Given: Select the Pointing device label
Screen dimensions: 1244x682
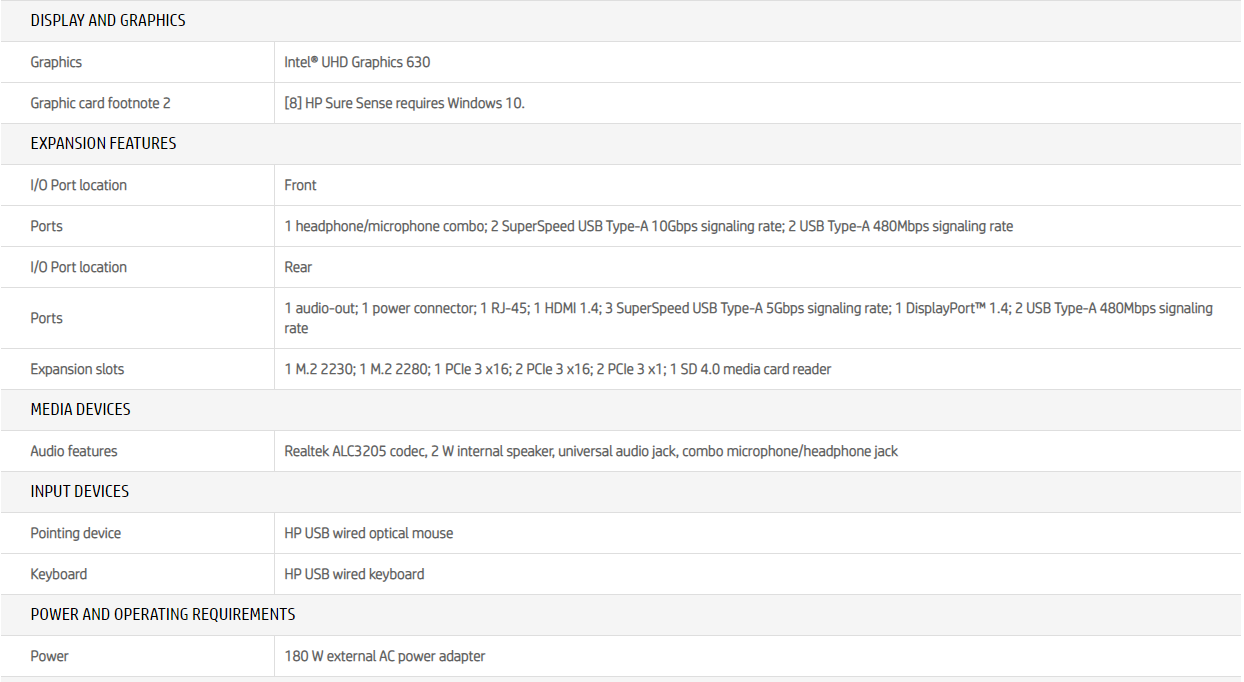Looking at the screenshot, I should [76, 533].
